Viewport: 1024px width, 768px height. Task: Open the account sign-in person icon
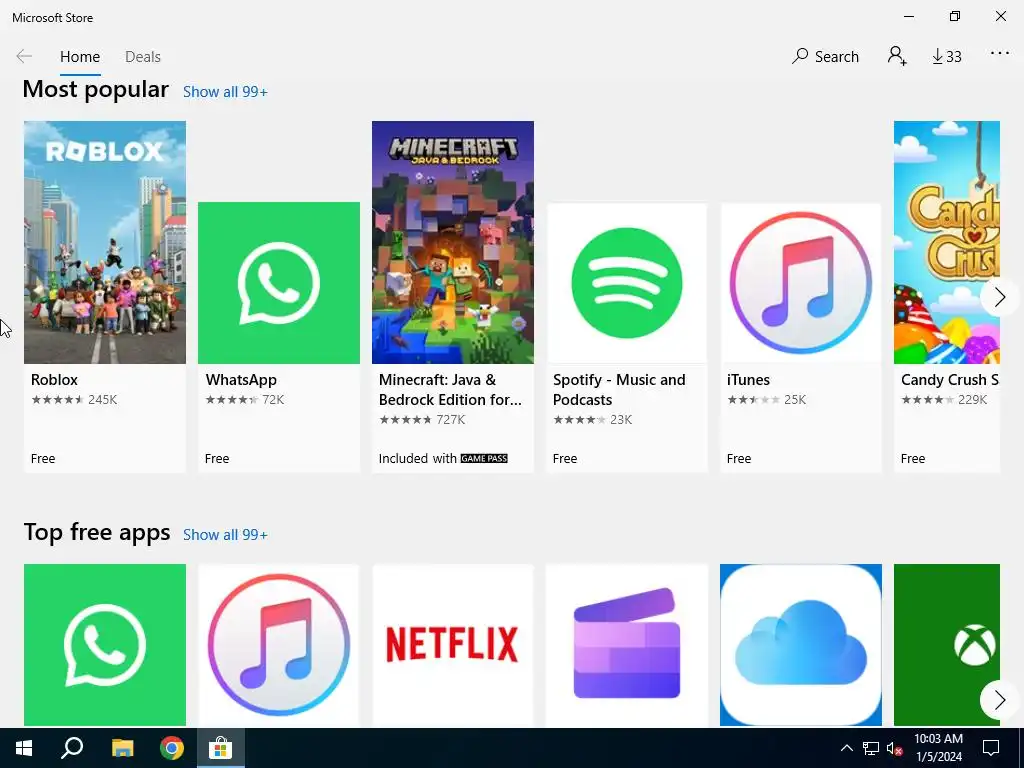point(897,56)
